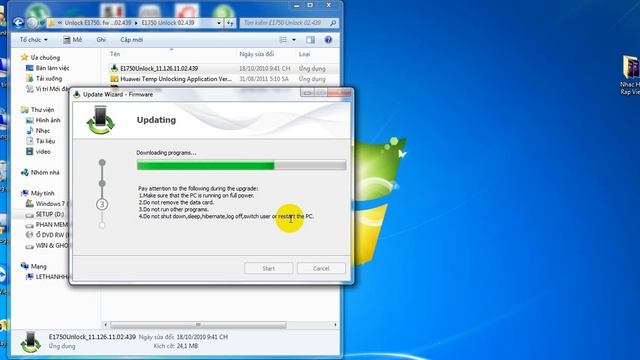Select SETUP (D:) drive
The width and height of the screenshot is (640, 360).
tap(45, 214)
